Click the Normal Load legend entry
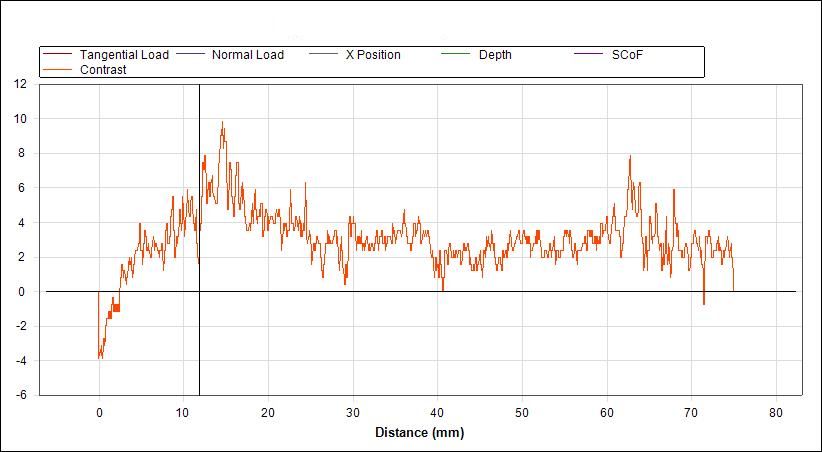Screen dimensions: 822x452 point(231,55)
